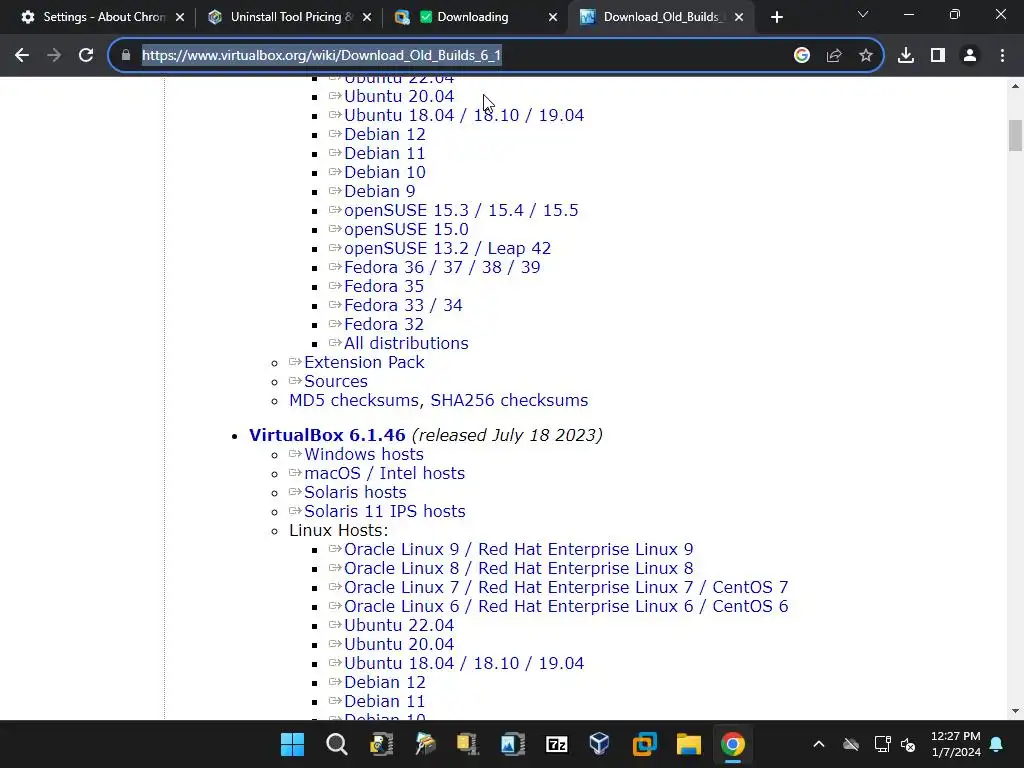Open SHA256 checksums link
Image resolution: width=1024 pixels, height=768 pixels.
click(509, 400)
